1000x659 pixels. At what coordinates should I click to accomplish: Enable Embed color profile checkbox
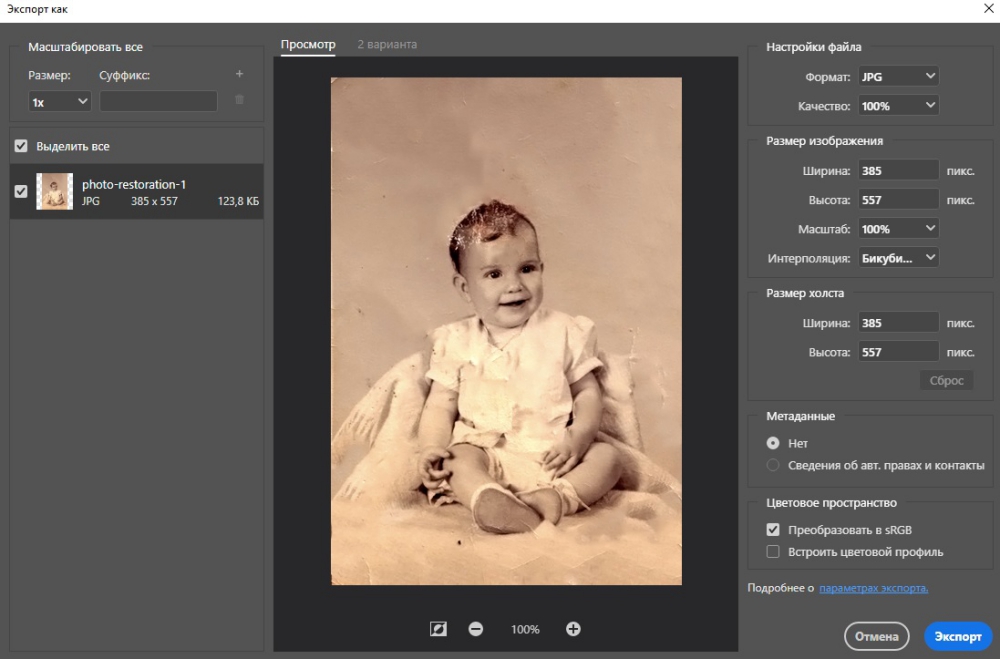pyautogui.click(x=773, y=552)
